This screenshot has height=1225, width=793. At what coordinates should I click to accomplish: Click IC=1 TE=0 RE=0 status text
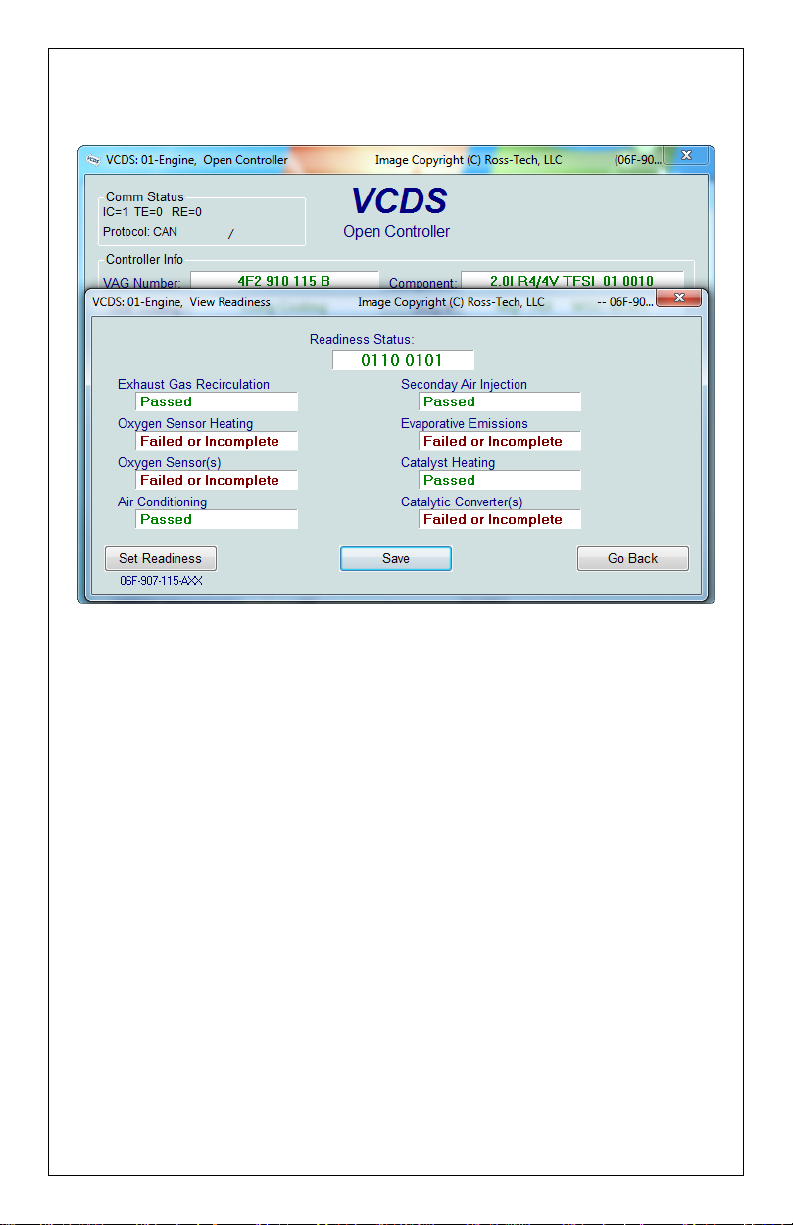click(x=152, y=212)
